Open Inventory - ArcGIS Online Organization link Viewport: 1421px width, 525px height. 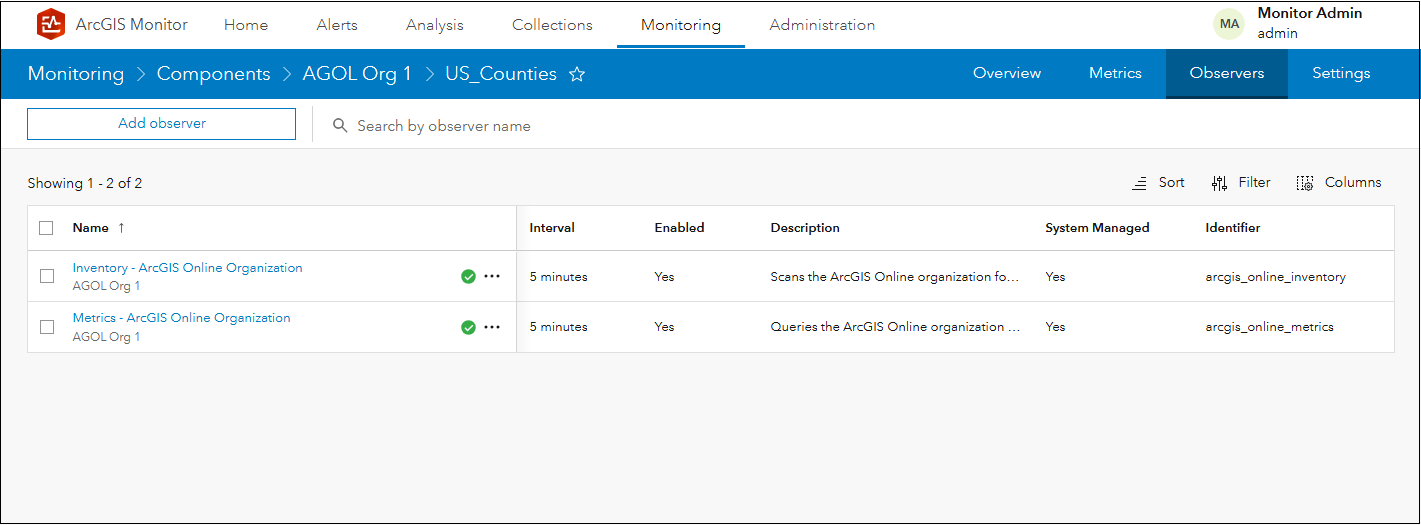tap(187, 268)
